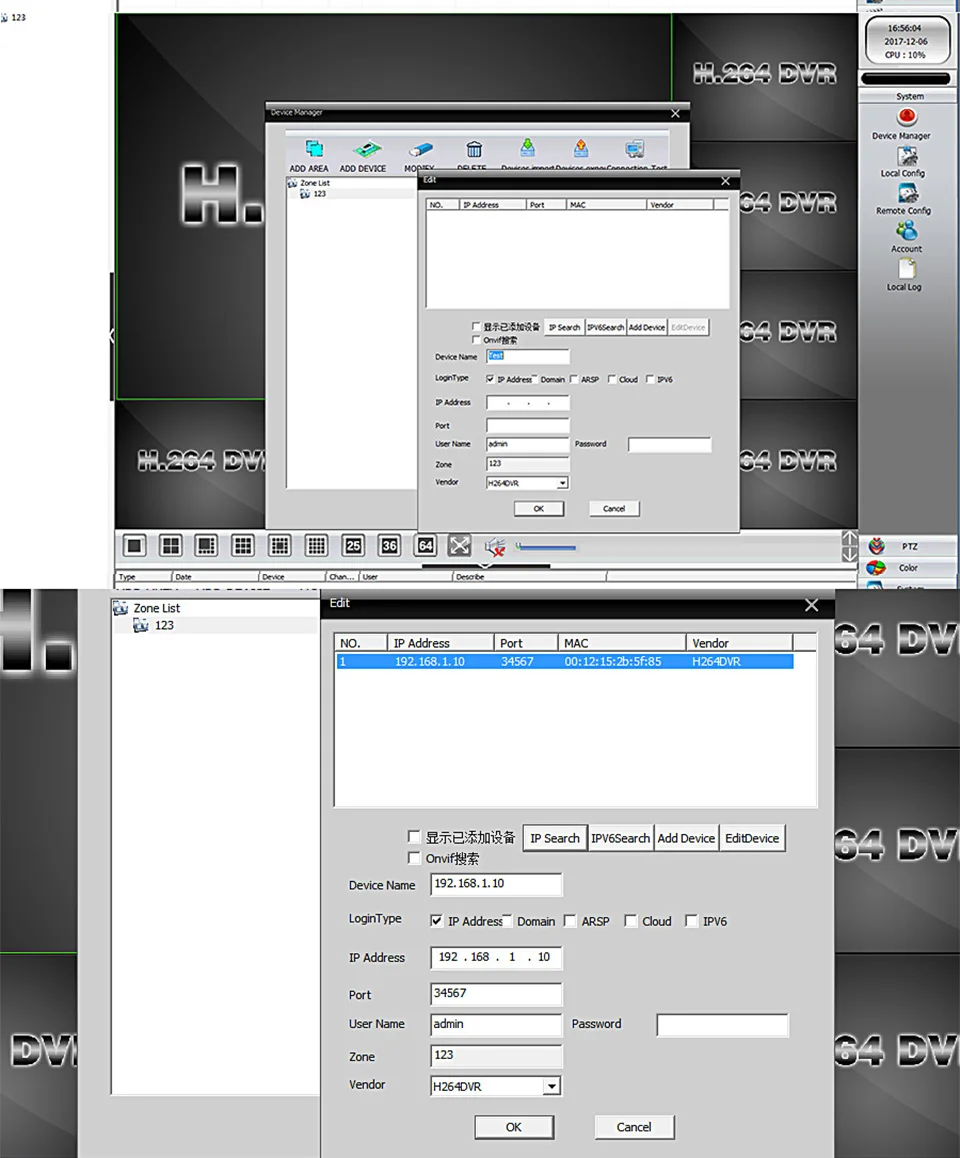Tick 显示已添加设备 in the enlarged Edit dialog

click(x=414, y=837)
